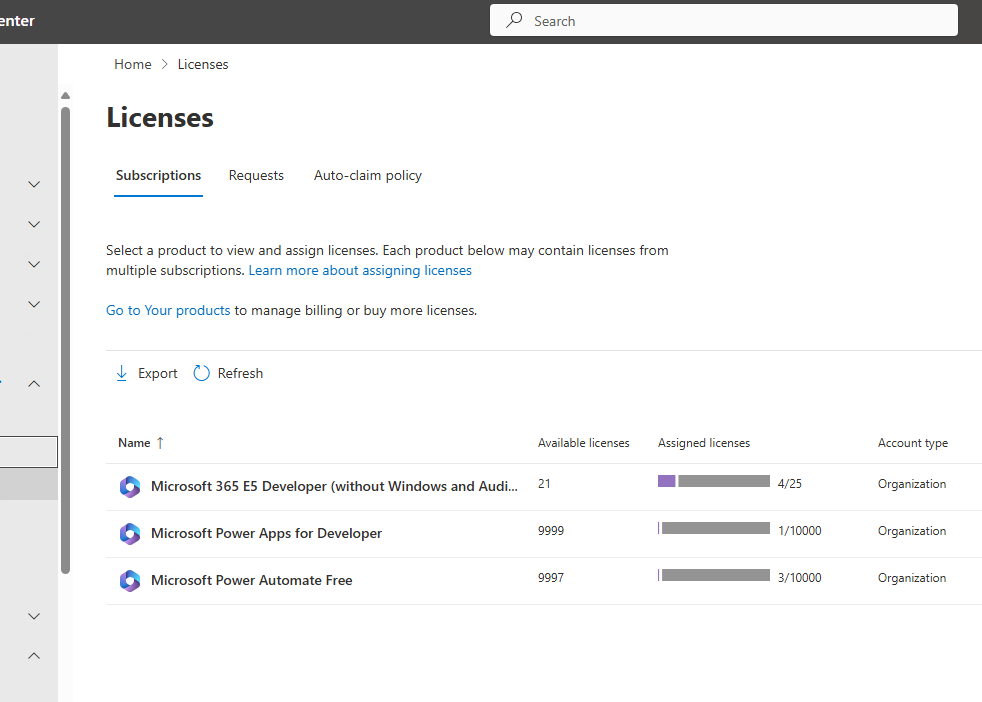
Task: Expand the first collapsed sidebar chevron
Action: (34, 184)
